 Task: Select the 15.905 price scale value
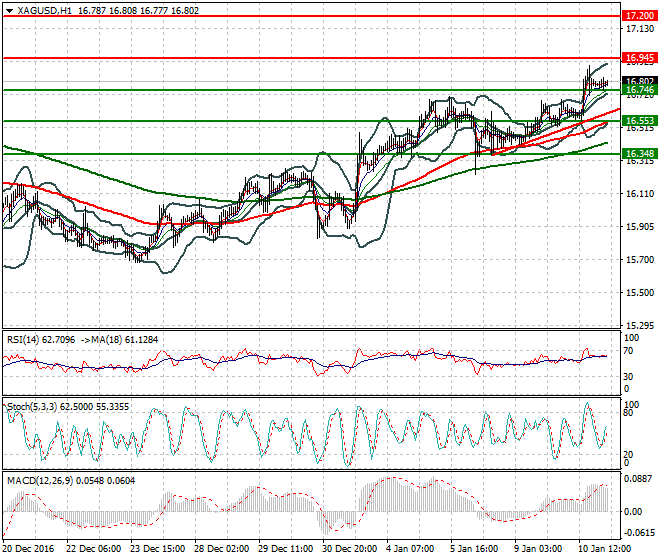640,227
